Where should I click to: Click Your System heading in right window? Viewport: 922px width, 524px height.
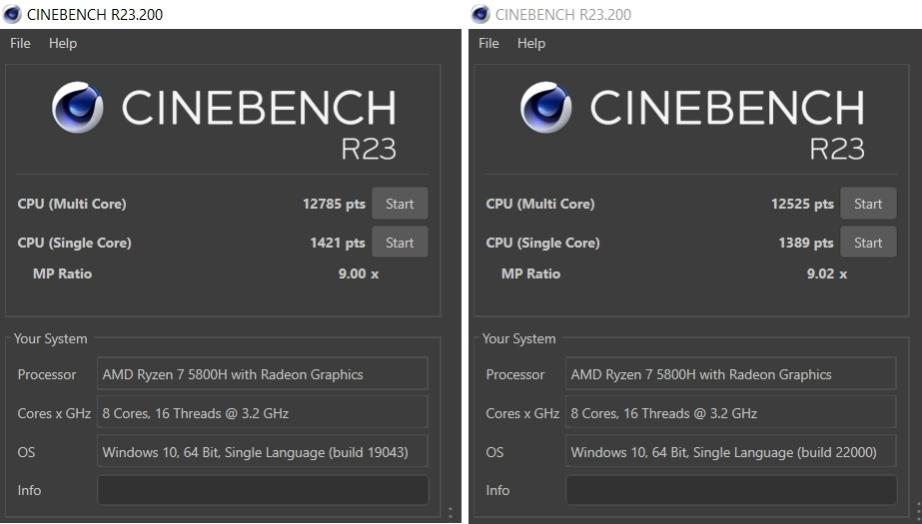[x=519, y=339]
